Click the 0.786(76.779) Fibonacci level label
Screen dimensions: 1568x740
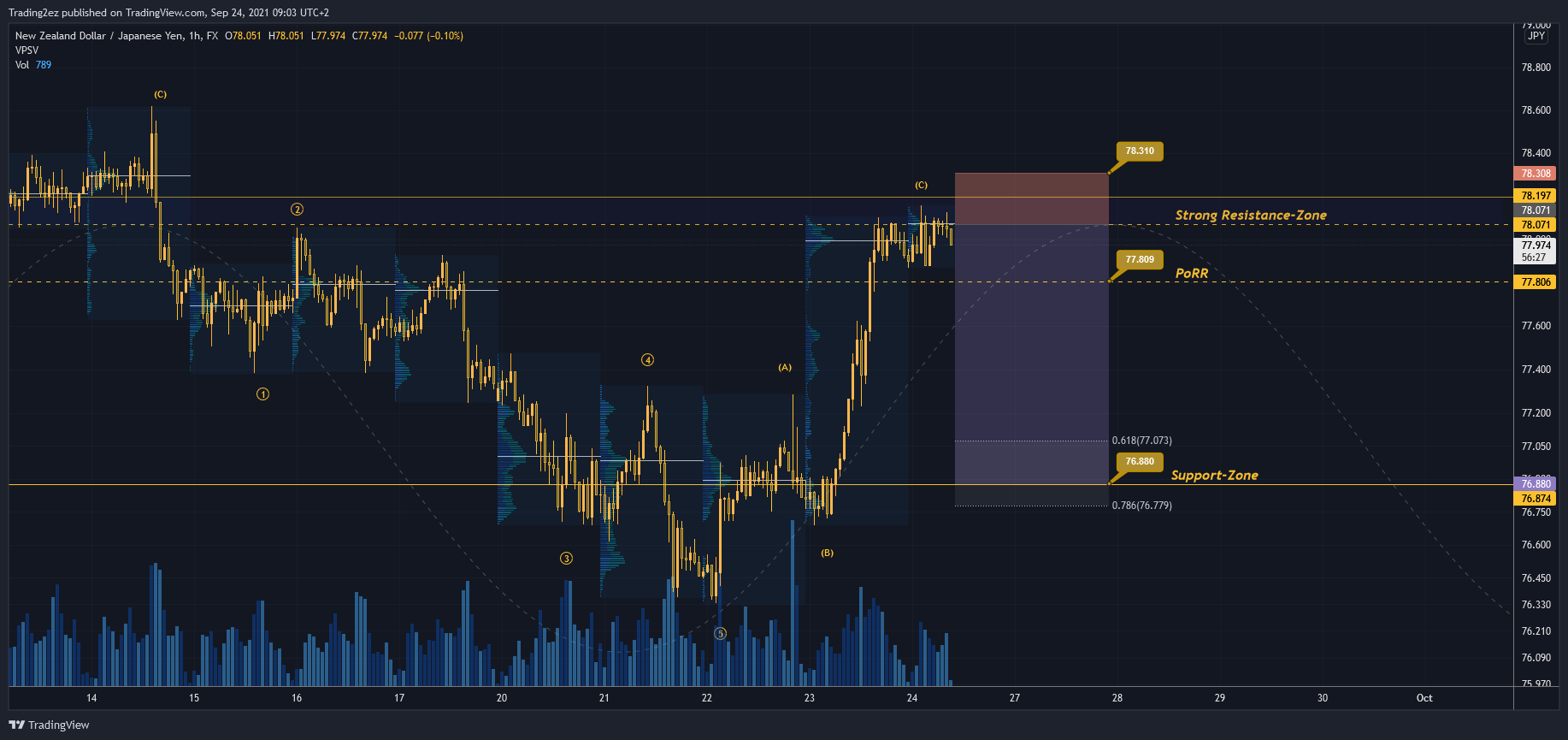(x=1141, y=506)
